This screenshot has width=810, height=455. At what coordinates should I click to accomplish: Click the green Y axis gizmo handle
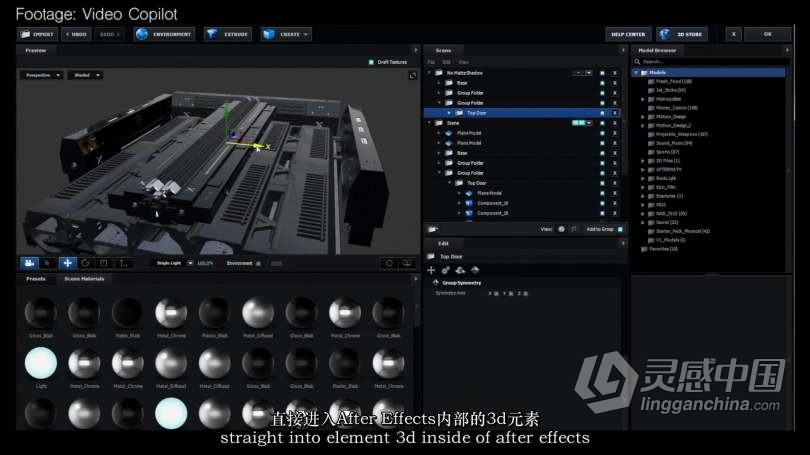point(226,111)
